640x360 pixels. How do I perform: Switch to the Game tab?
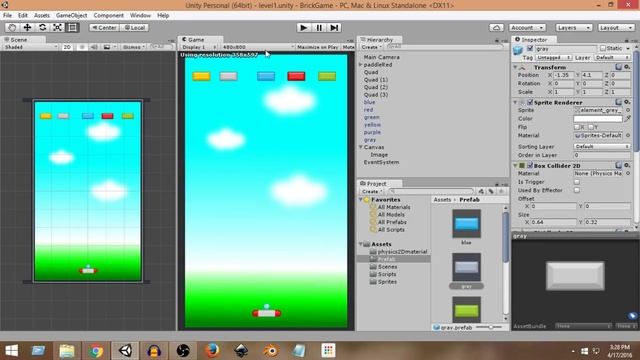196,40
